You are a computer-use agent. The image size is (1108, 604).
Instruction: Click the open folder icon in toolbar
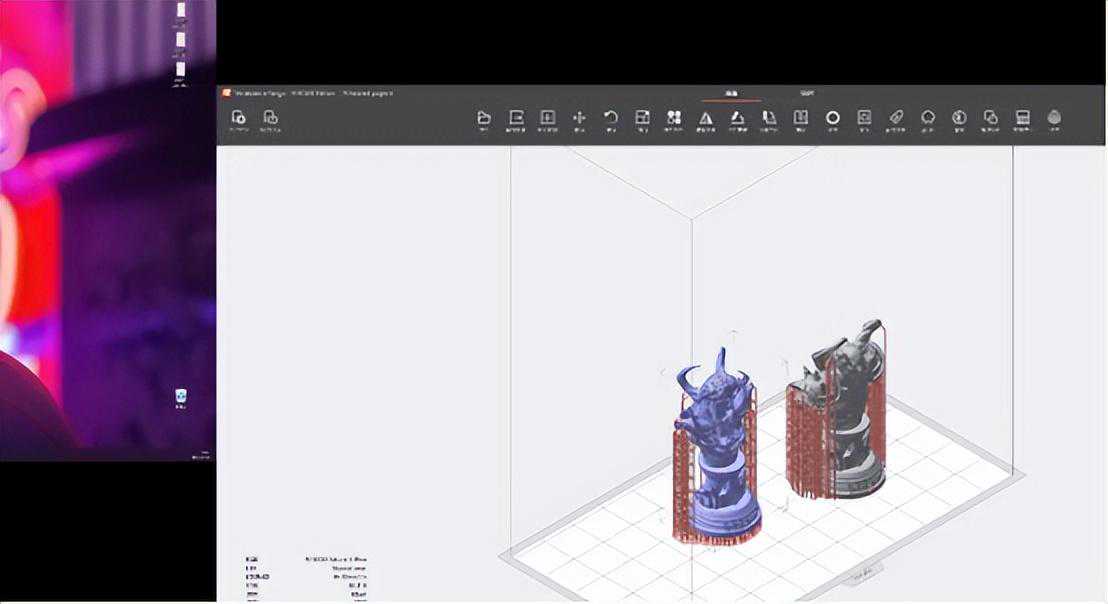pyautogui.click(x=484, y=118)
